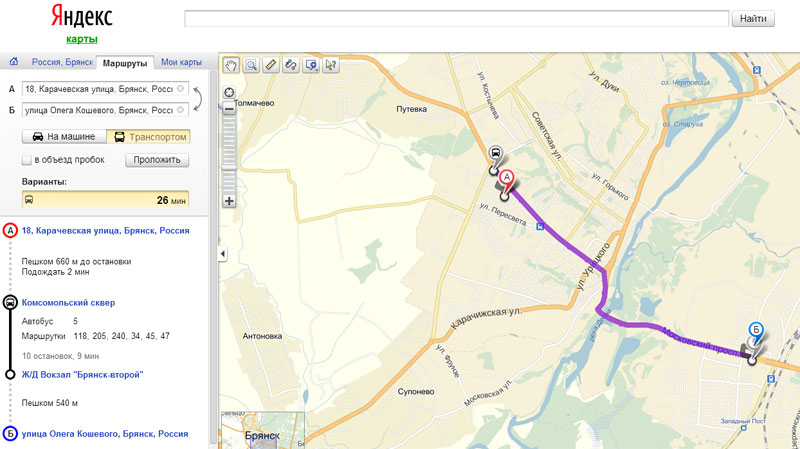Select the hand pan tool
The height and width of the screenshot is (449, 800).
pos(231,65)
